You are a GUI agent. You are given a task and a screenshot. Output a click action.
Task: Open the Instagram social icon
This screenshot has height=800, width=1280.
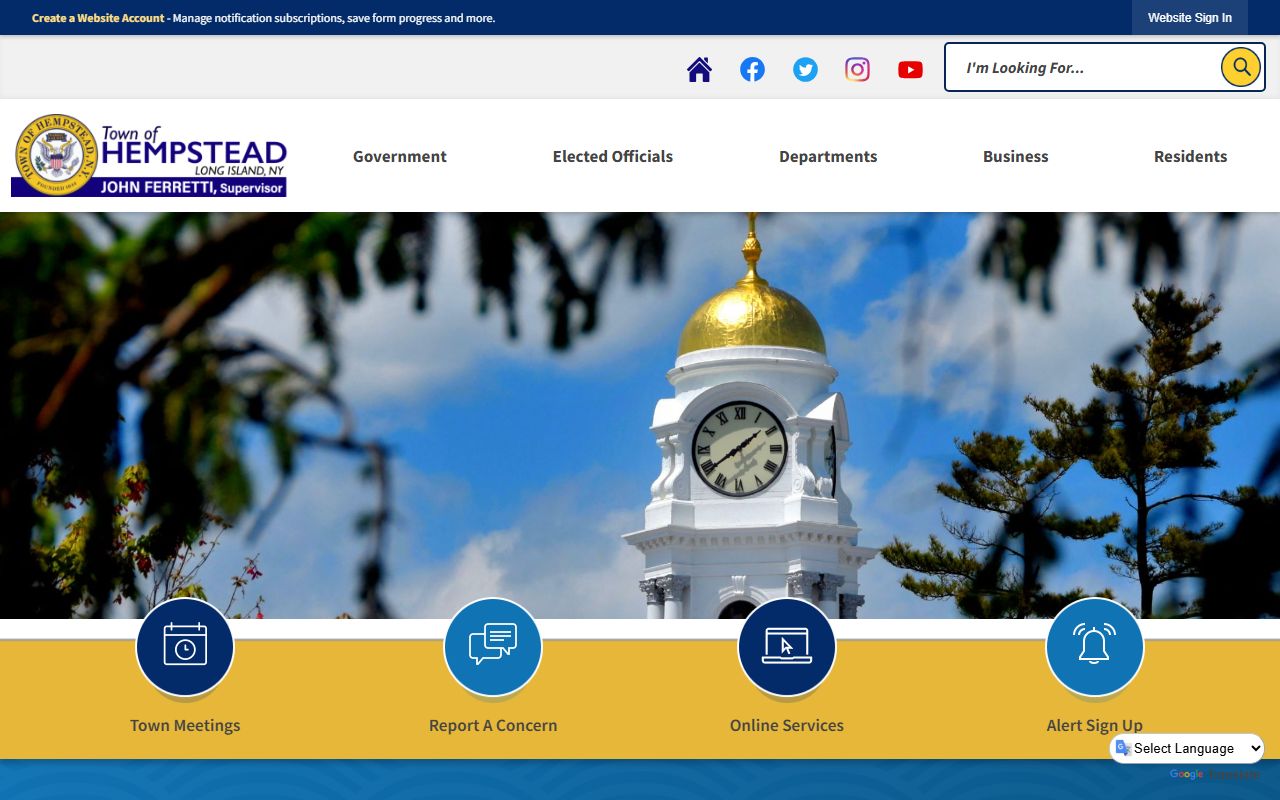click(x=857, y=69)
